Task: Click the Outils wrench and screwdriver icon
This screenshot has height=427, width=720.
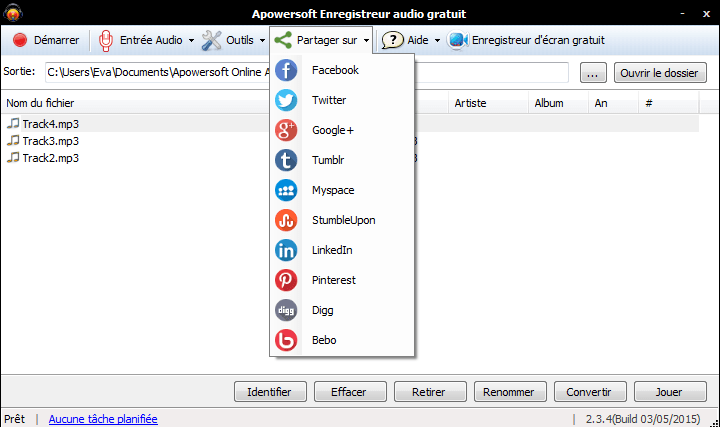Action: click(211, 40)
